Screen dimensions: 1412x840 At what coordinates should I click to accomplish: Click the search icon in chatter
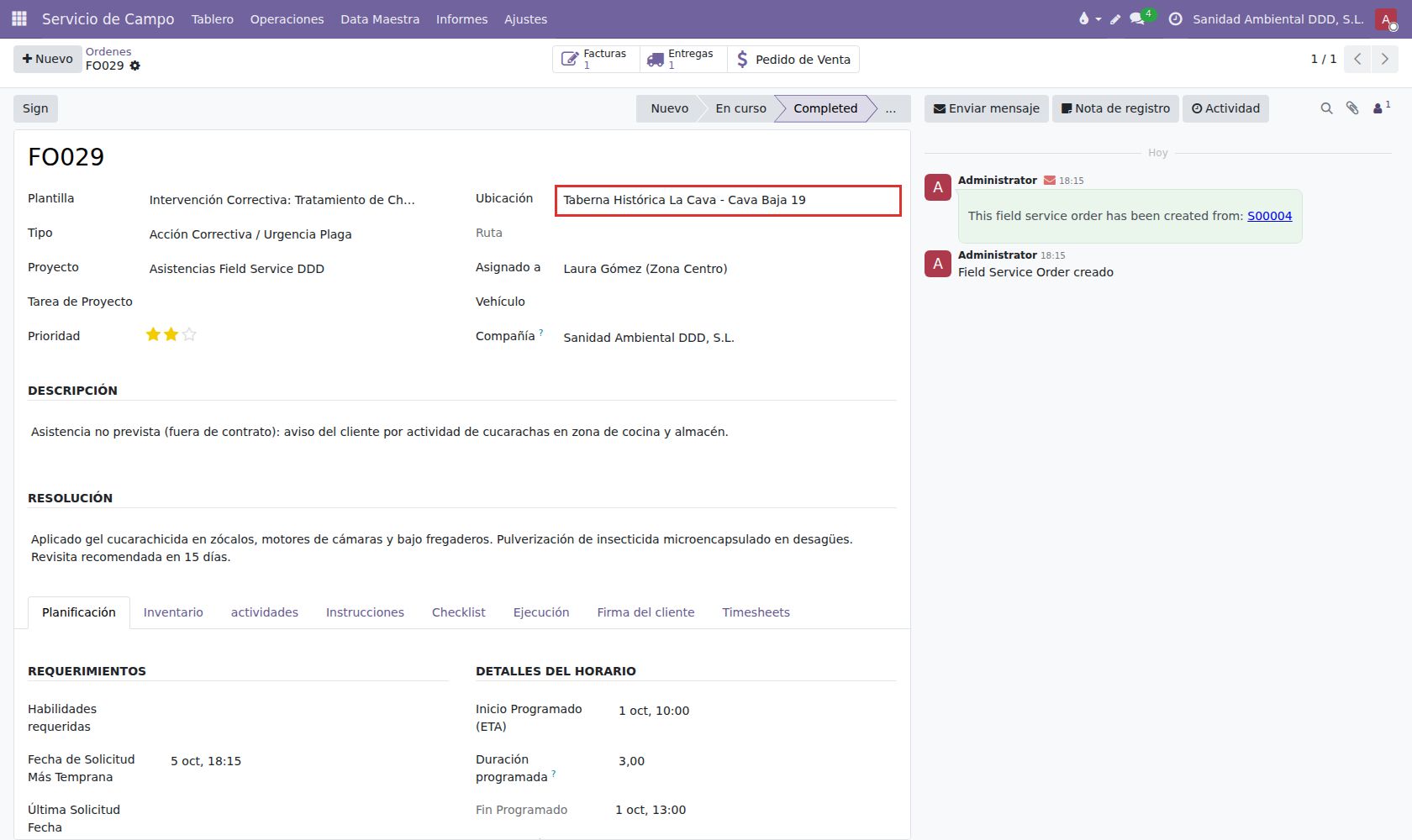(x=1326, y=108)
